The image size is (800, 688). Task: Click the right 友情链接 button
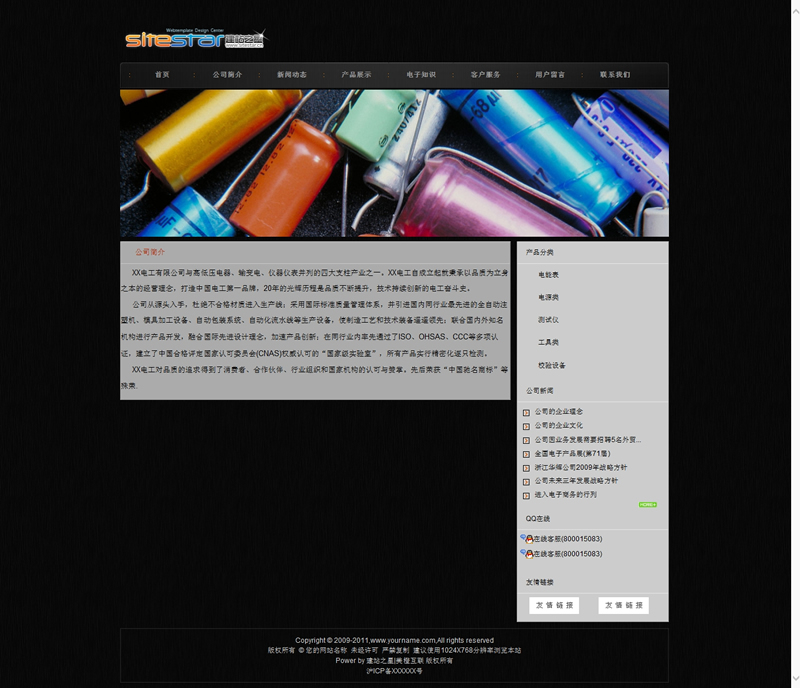point(623,606)
